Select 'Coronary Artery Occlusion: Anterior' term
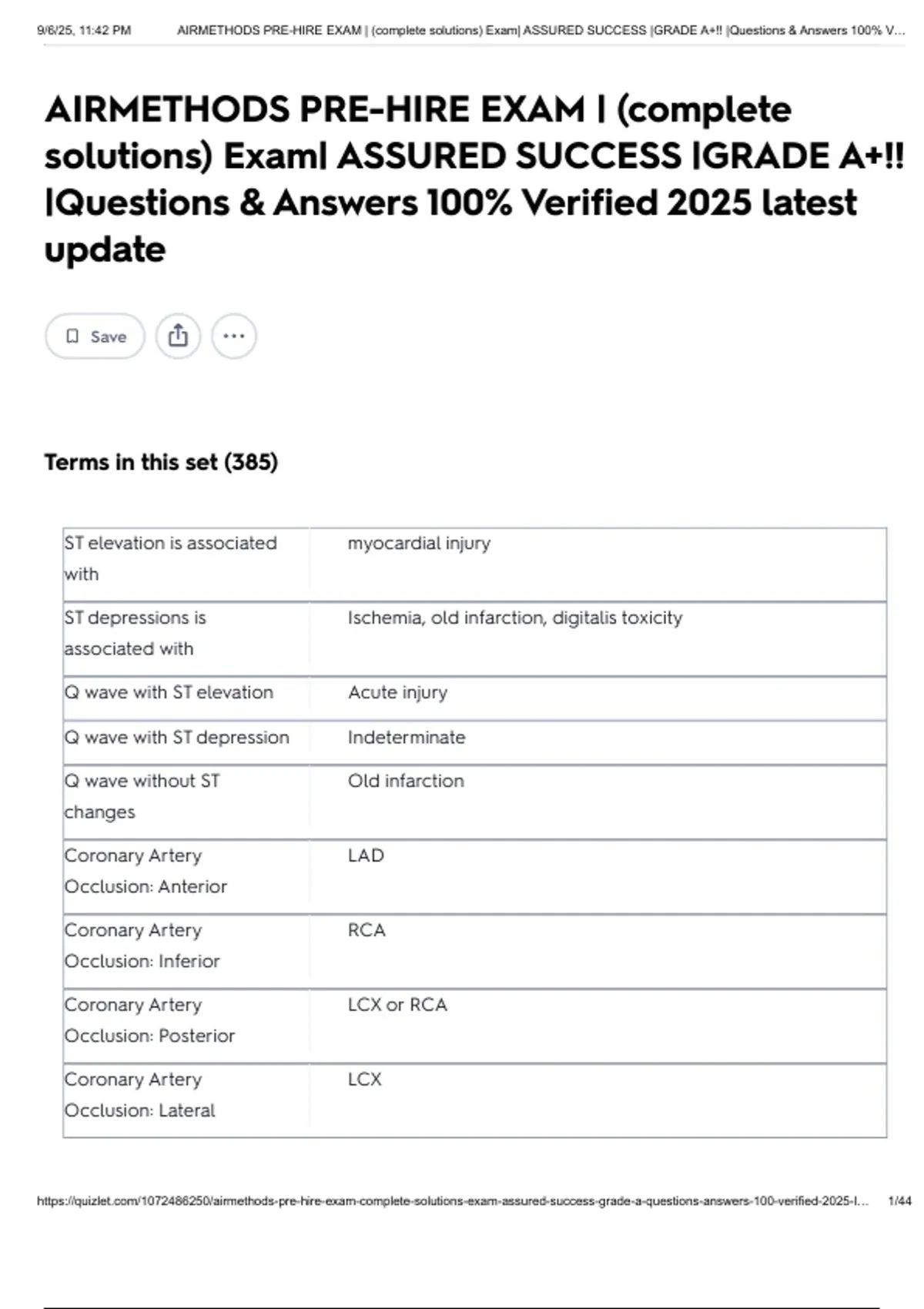 [x=146, y=871]
